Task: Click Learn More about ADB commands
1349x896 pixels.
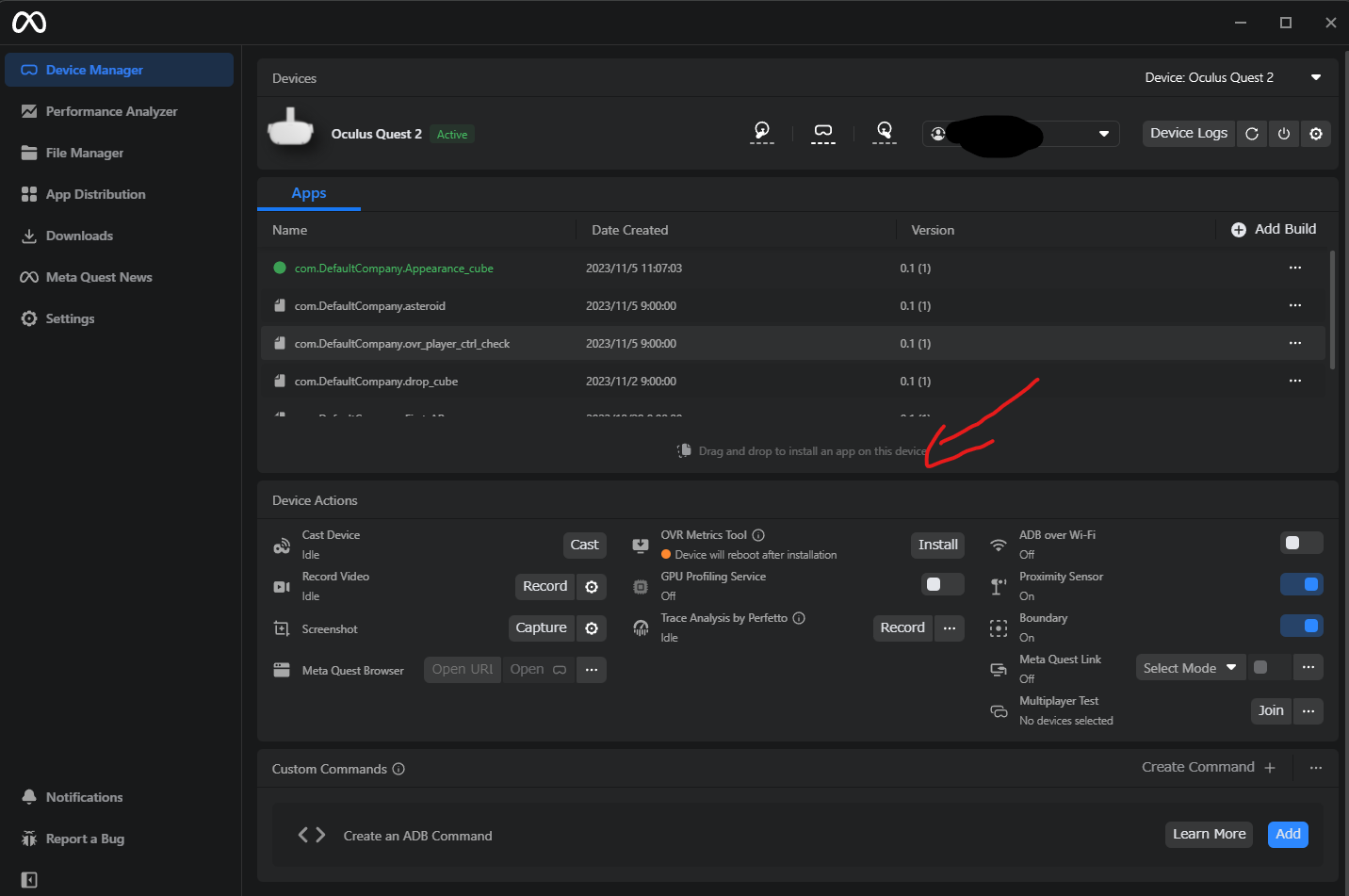Action: [1209, 834]
